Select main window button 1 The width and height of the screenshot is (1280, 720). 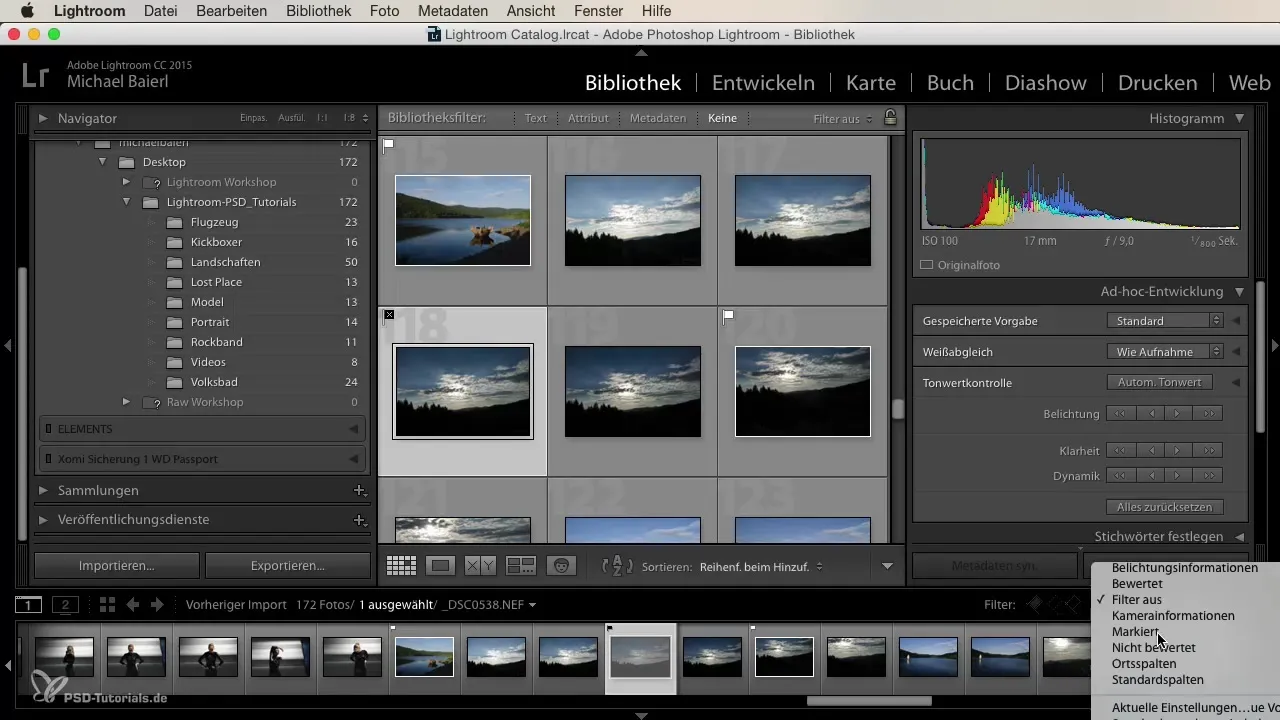[x=28, y=605]
